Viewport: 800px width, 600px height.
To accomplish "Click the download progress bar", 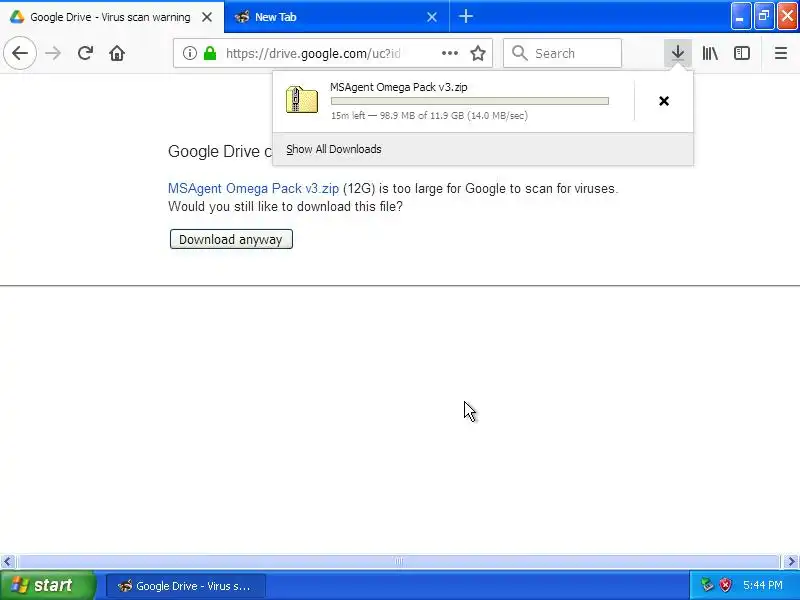I will tap(469, 101).
